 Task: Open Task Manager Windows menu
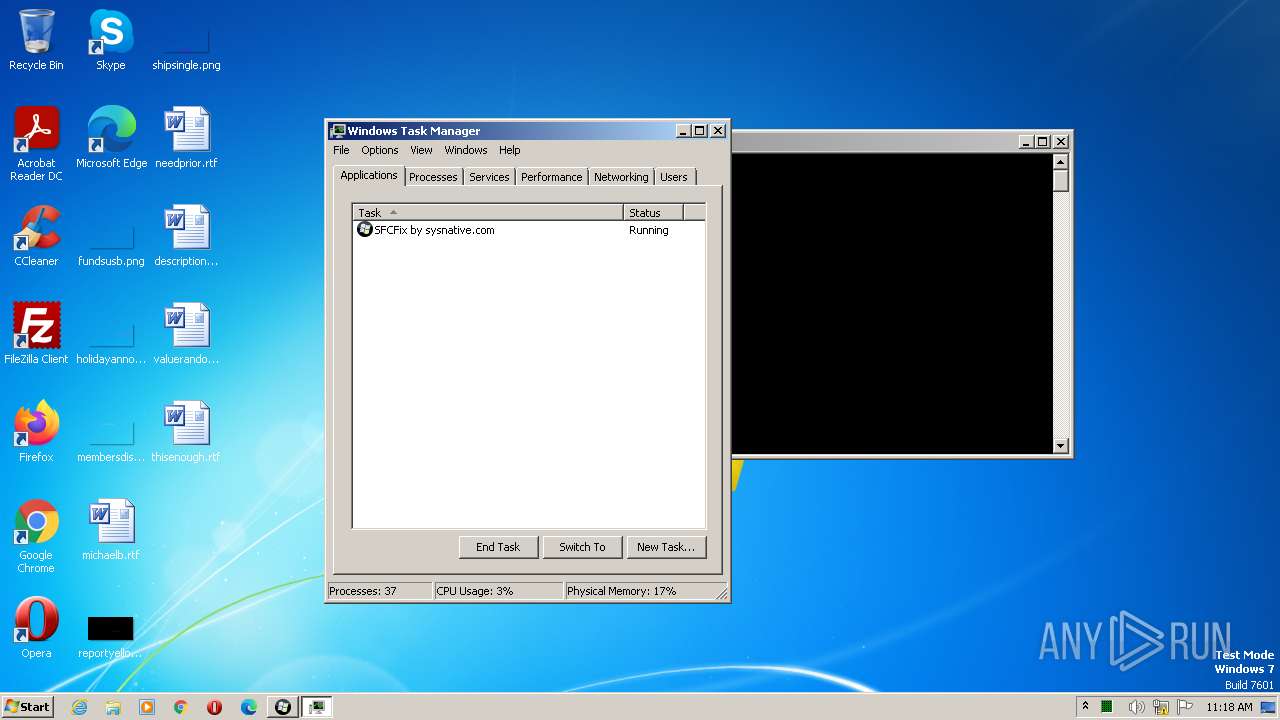[466, 150]
